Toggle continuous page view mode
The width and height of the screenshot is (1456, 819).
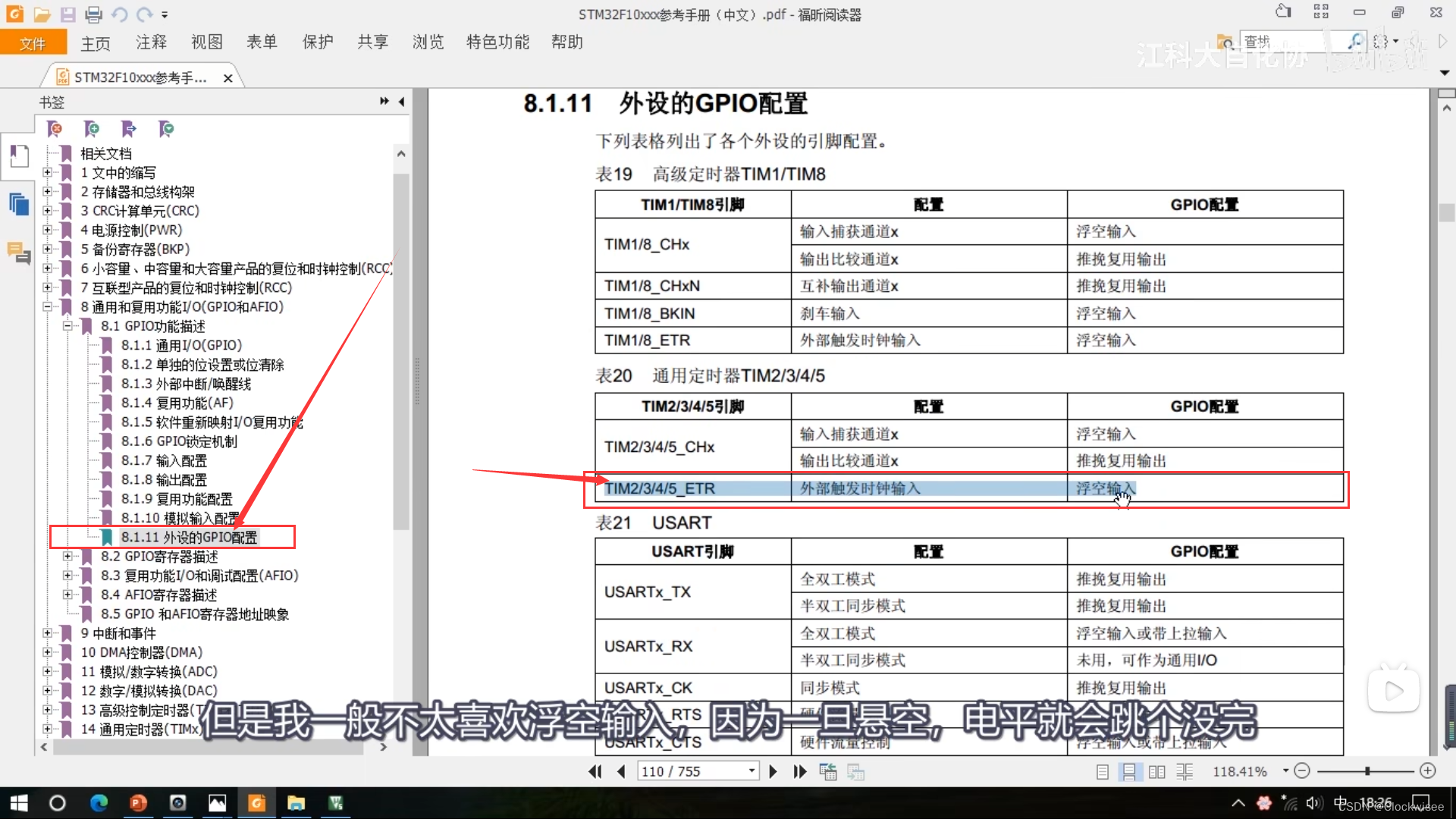1129,771
